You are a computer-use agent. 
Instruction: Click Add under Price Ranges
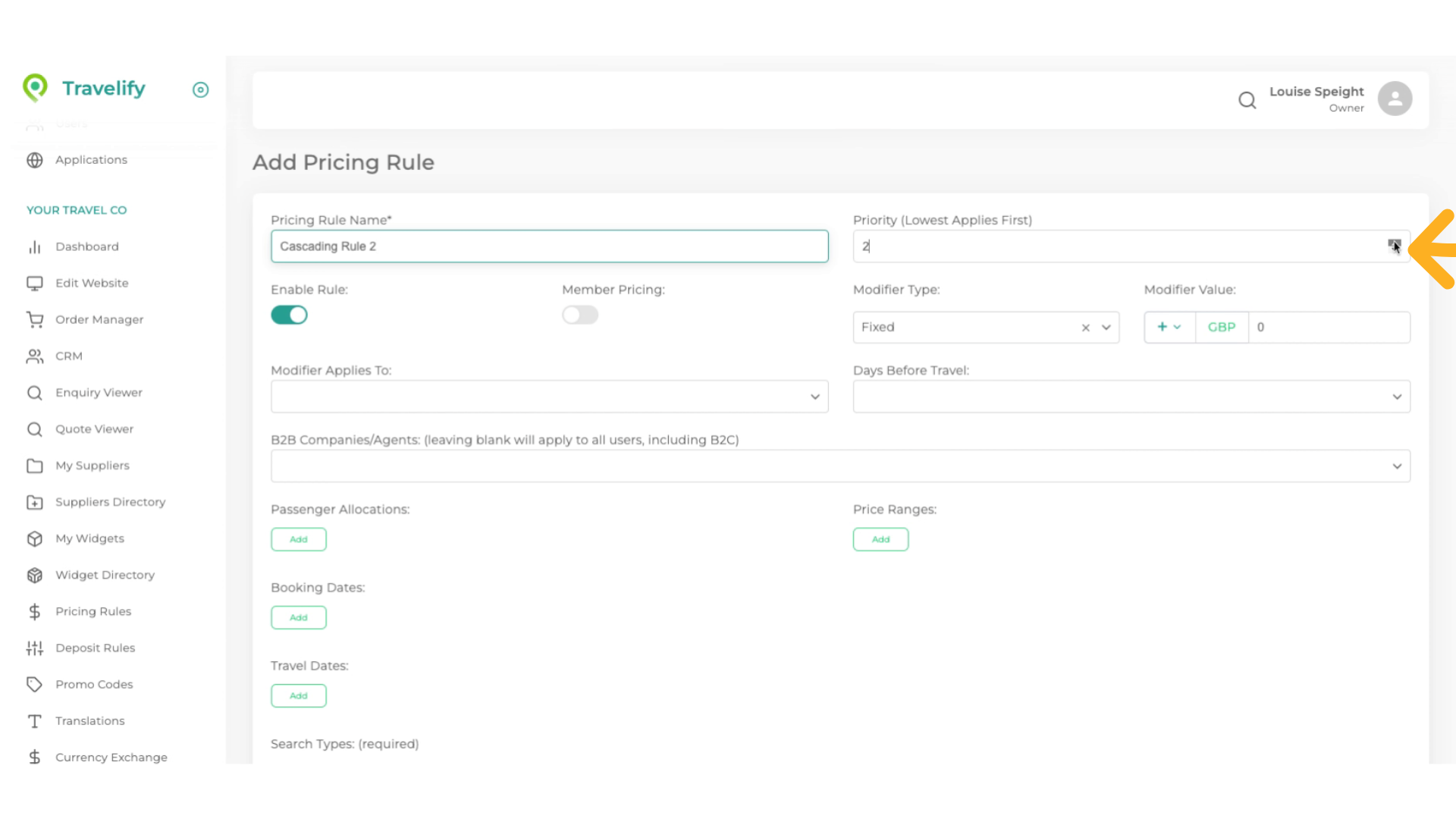pyautogui.click(x=880, y=539)
